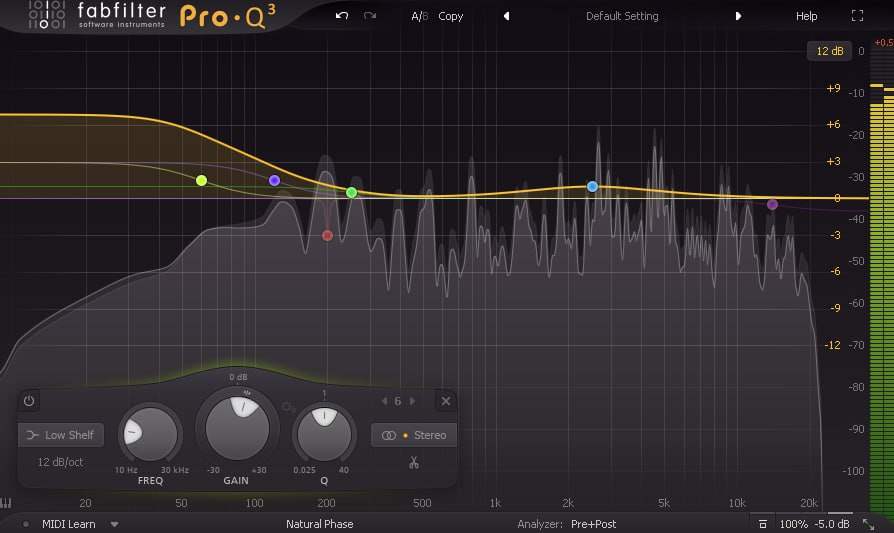Click the resize interface corner icon
The height and width of the screenshot is (533, 894).
click(x=868, y=524)
